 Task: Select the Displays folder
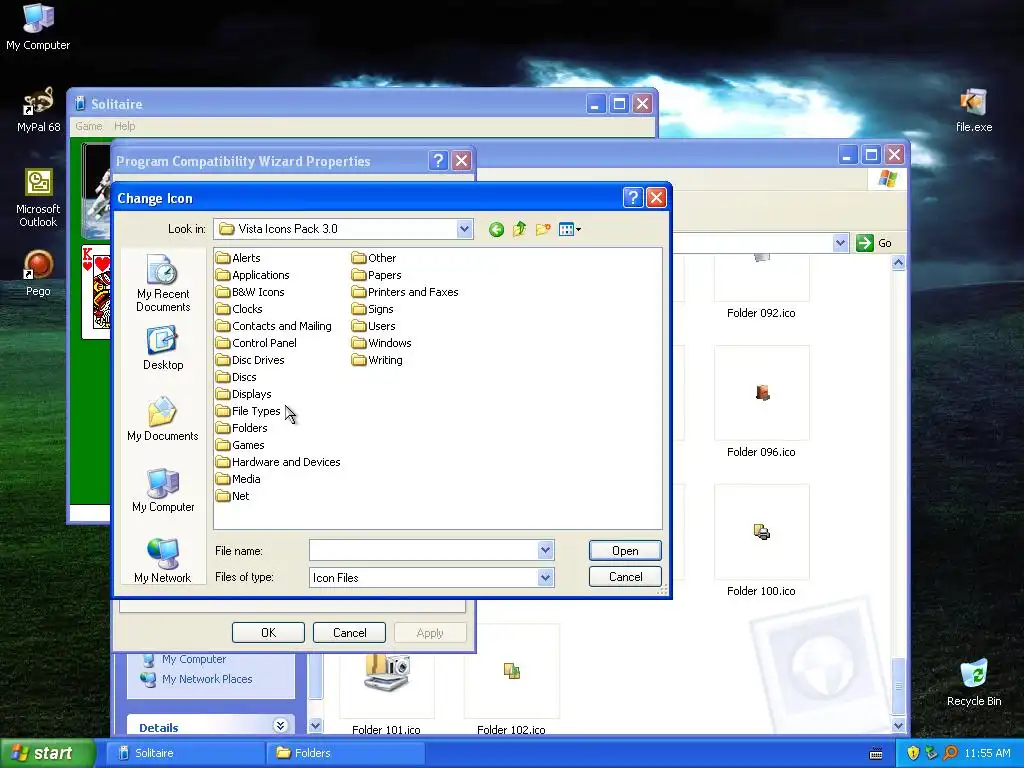pos(244,394)
